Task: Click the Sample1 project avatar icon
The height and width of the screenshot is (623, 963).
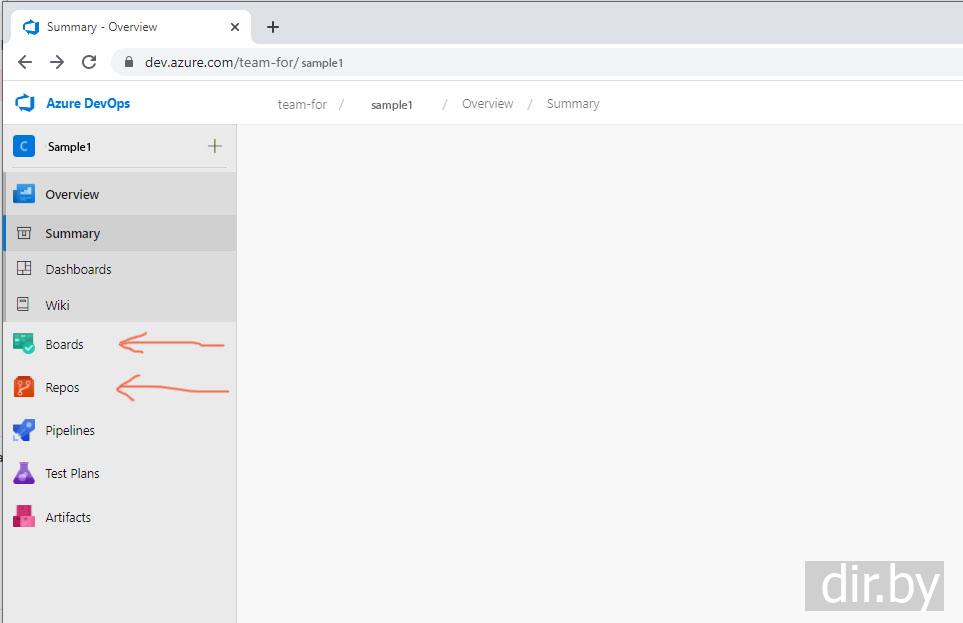Action: 24,146
